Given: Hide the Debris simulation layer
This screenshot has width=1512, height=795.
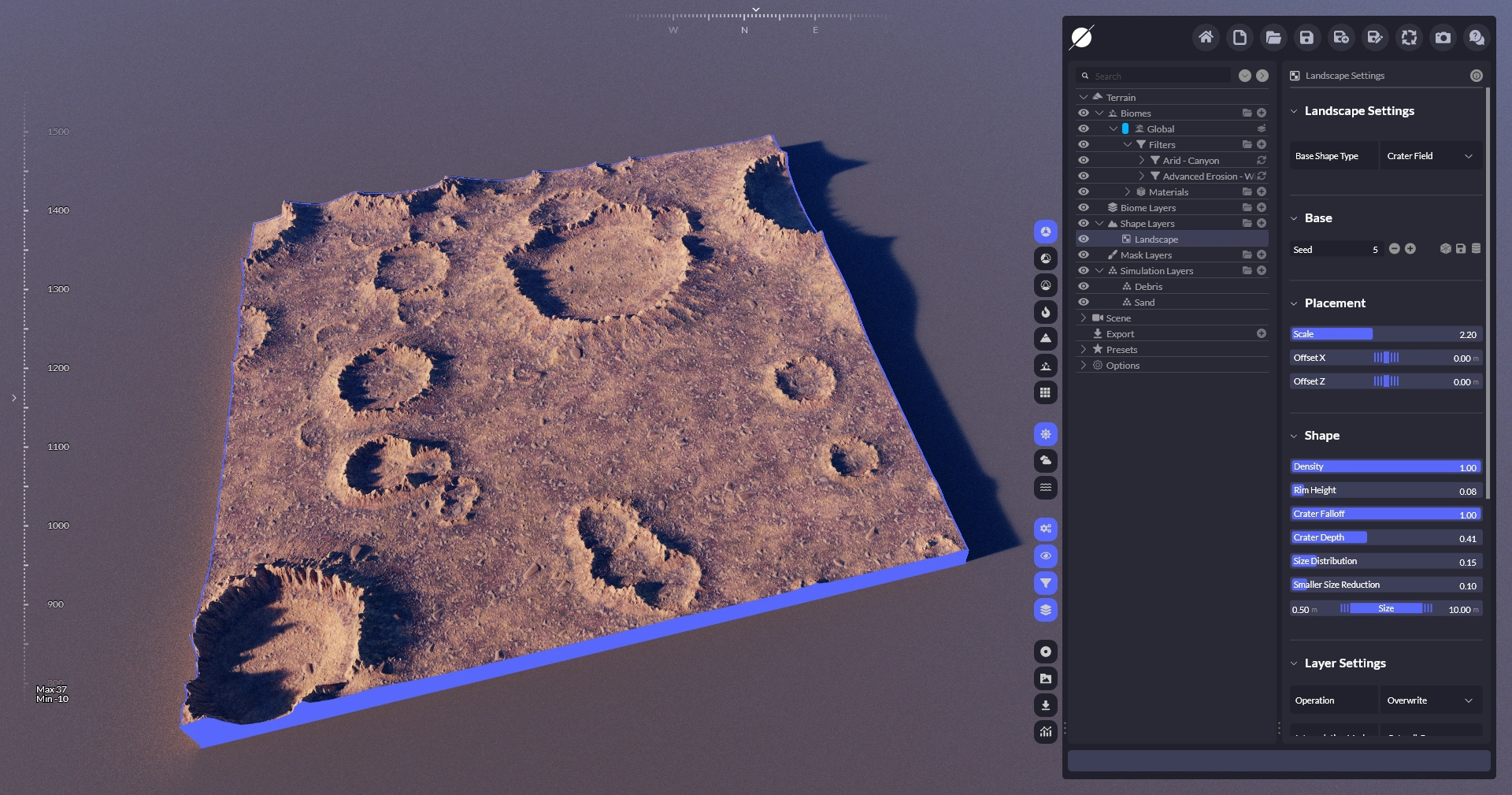Looking at the screenshot, I should 1084,287.
